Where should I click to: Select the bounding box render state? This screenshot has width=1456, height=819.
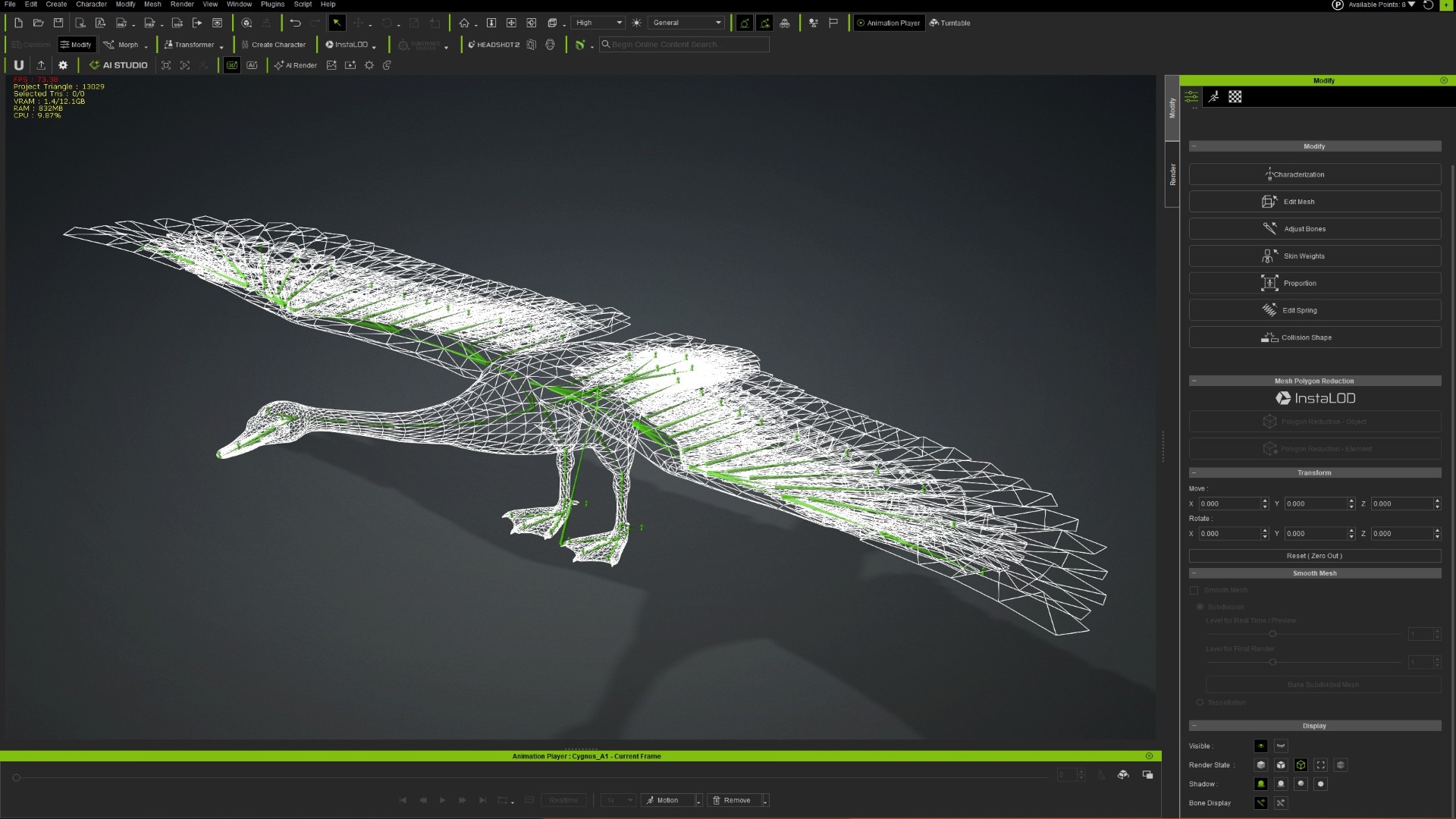pos(1320,765)
